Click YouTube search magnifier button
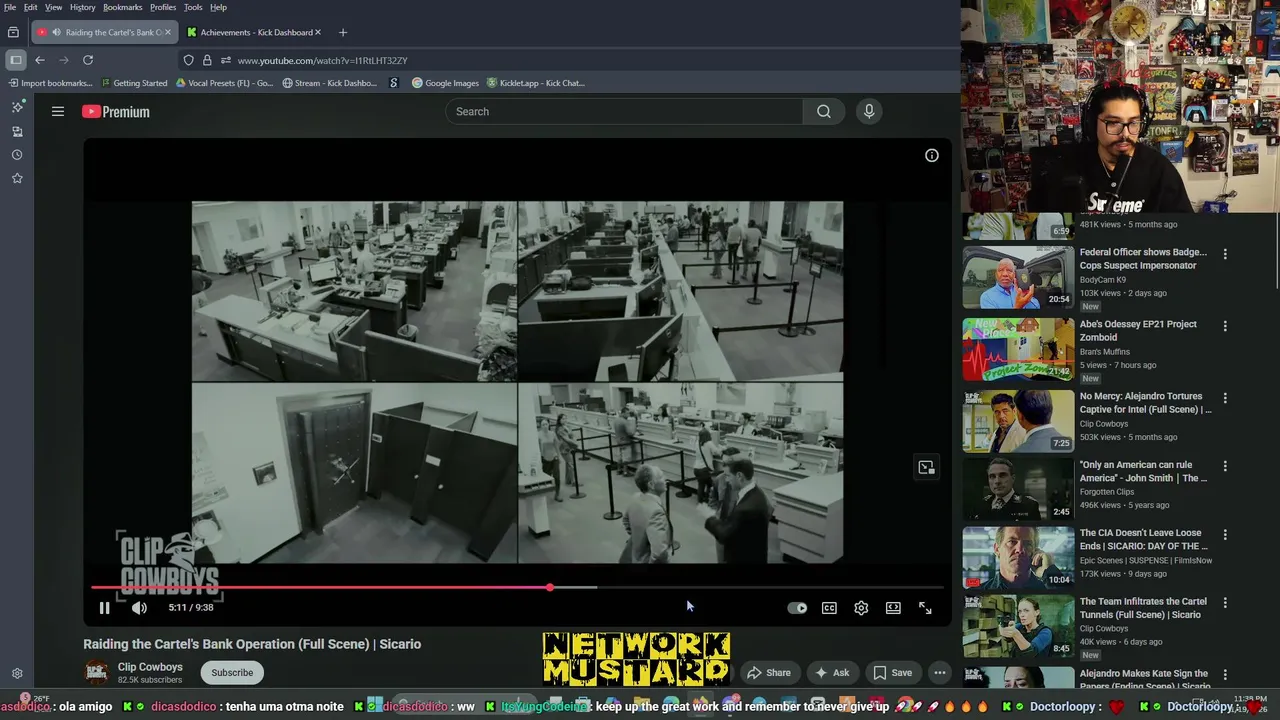The image size is (1280, 720). [823, 111]
